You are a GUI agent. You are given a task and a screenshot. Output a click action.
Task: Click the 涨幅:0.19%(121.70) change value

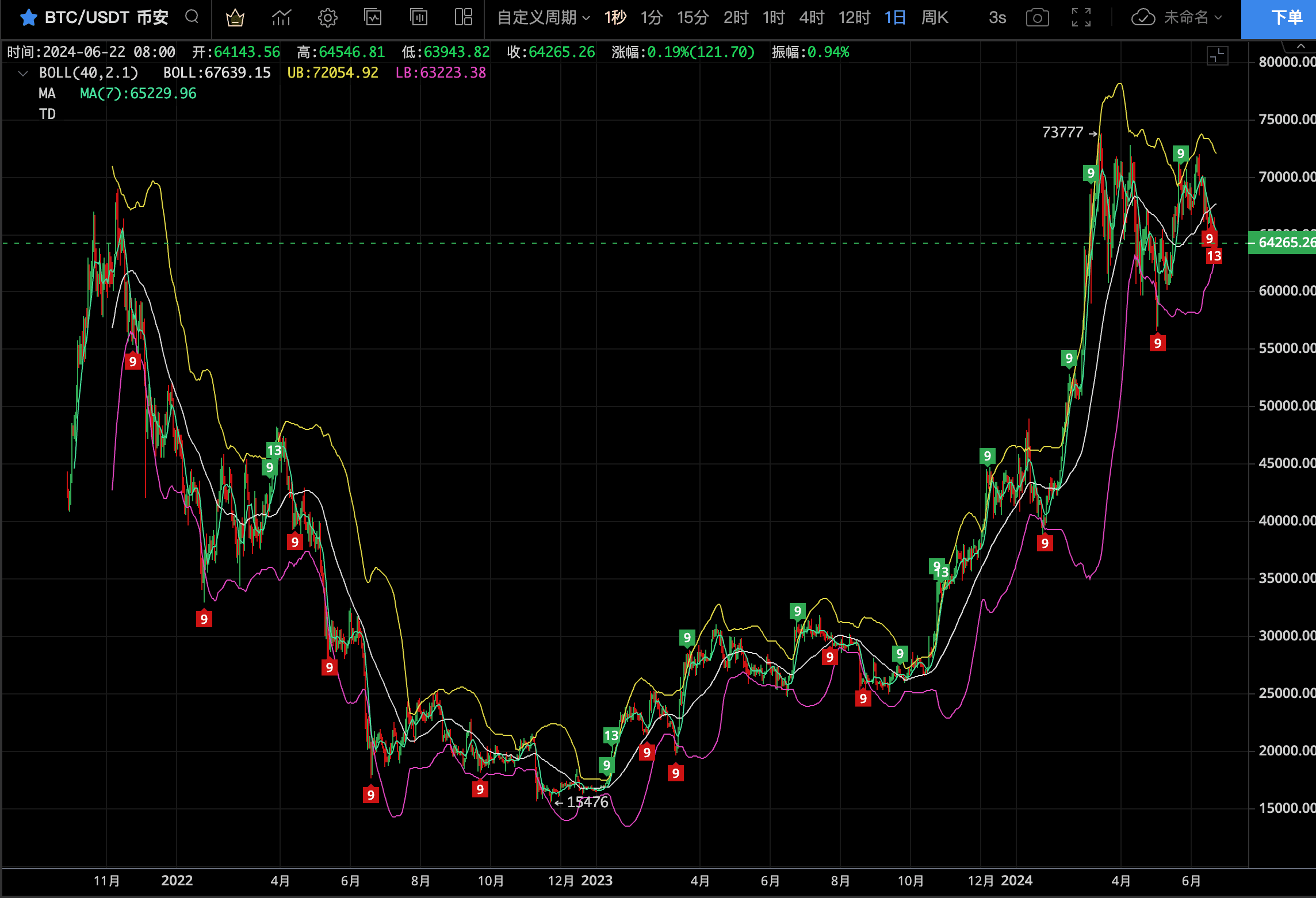tap(683, 52)
